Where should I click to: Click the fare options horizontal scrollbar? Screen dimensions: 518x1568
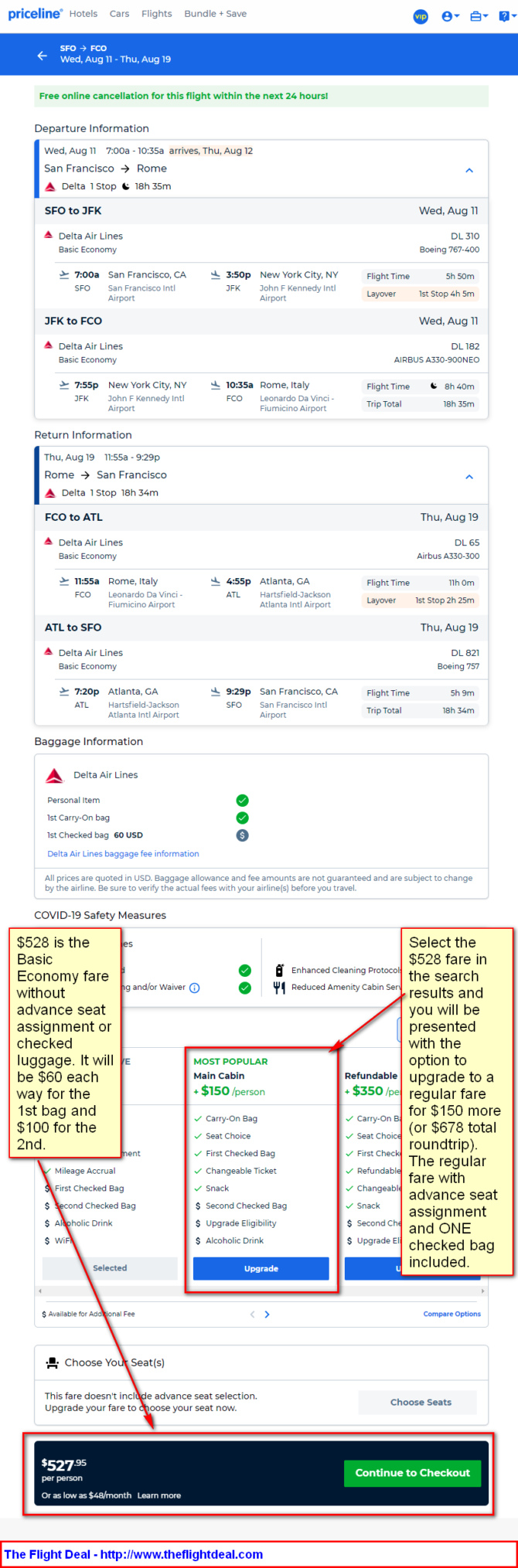(261, 1291)
